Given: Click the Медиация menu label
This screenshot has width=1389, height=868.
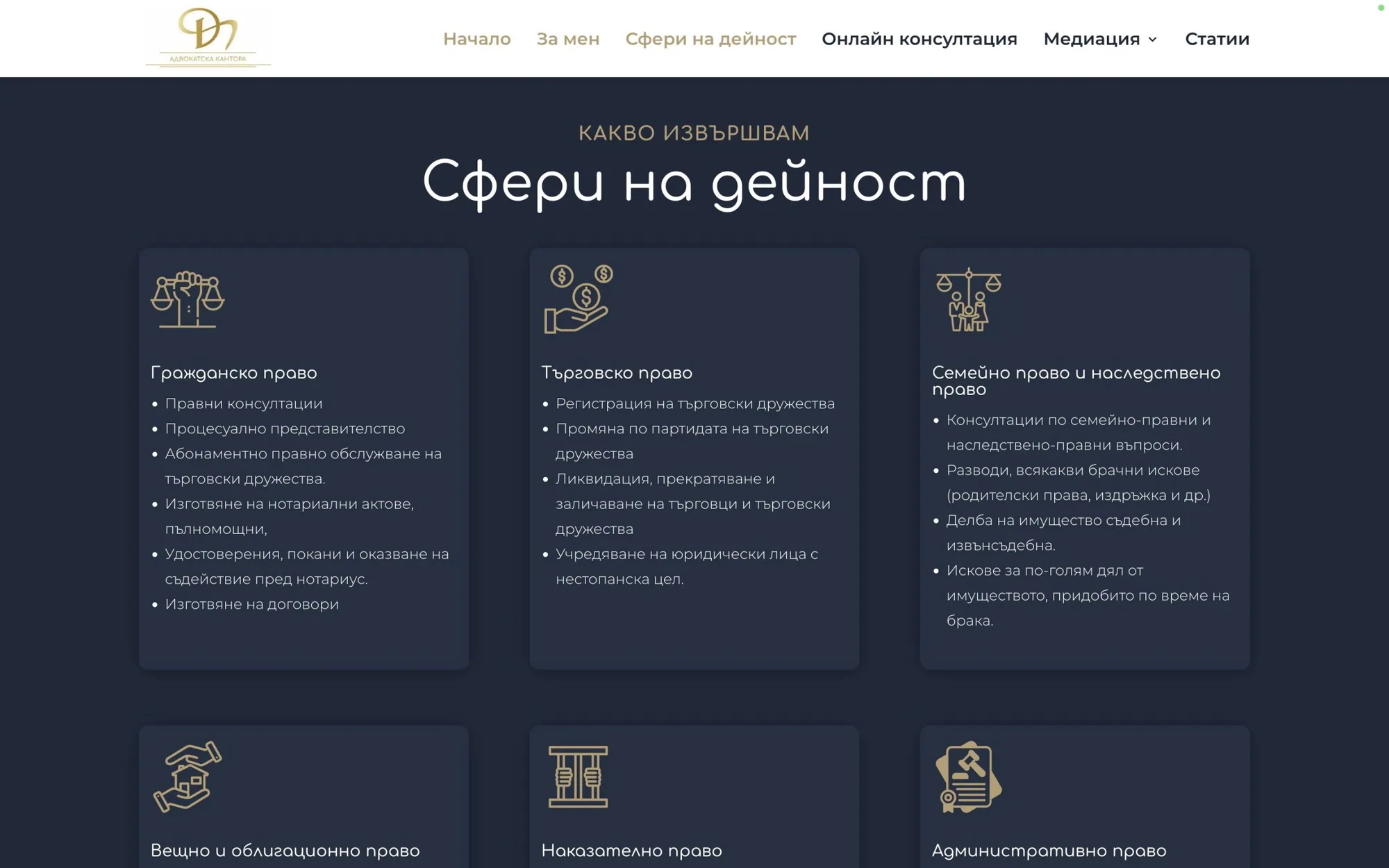Looking at the screenshot, I should point(1092,39).
